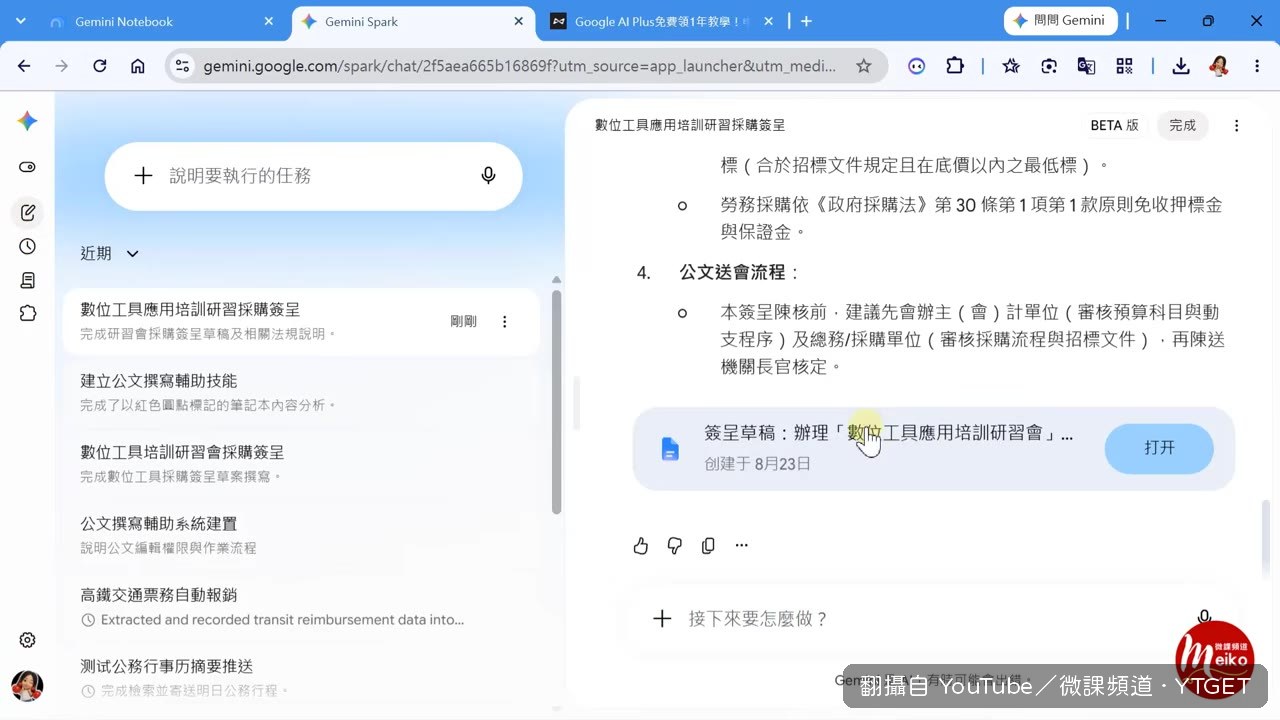
Task: Select 數位工具應用培訓研習採購簽呈 task row
Action: point(301,320)
